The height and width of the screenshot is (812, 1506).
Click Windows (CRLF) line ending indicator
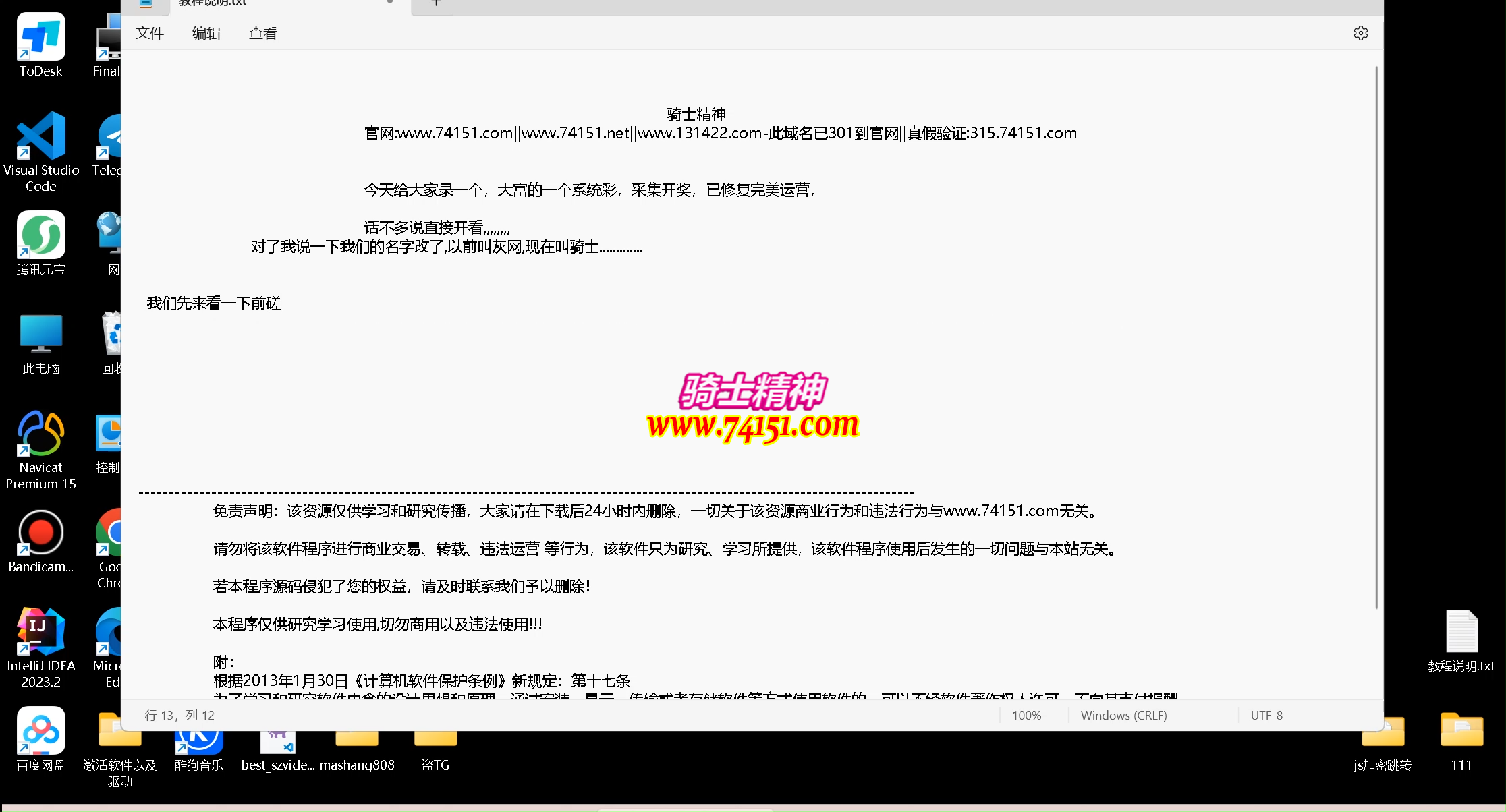(1123, 715)
